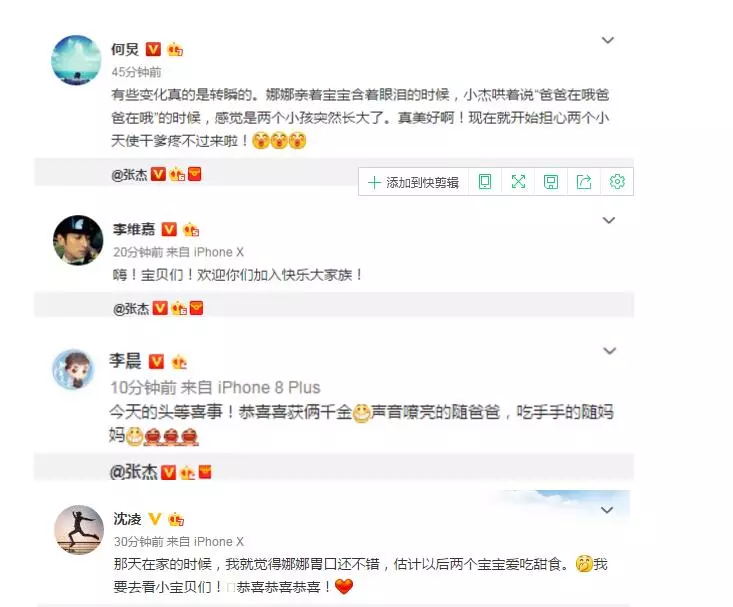Click the username 何炅

pos(125,49)
